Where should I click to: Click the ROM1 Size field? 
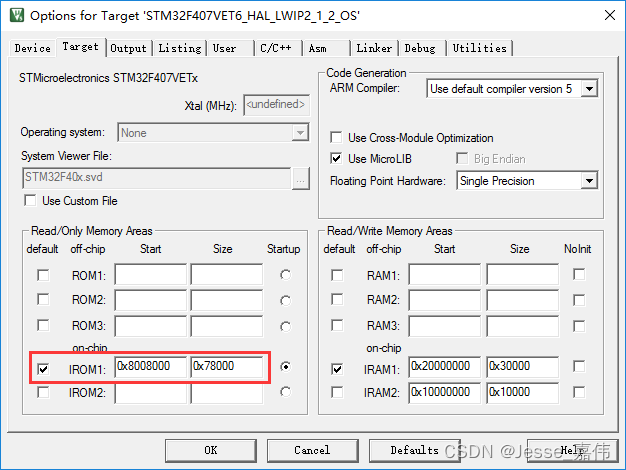point(227,274)
